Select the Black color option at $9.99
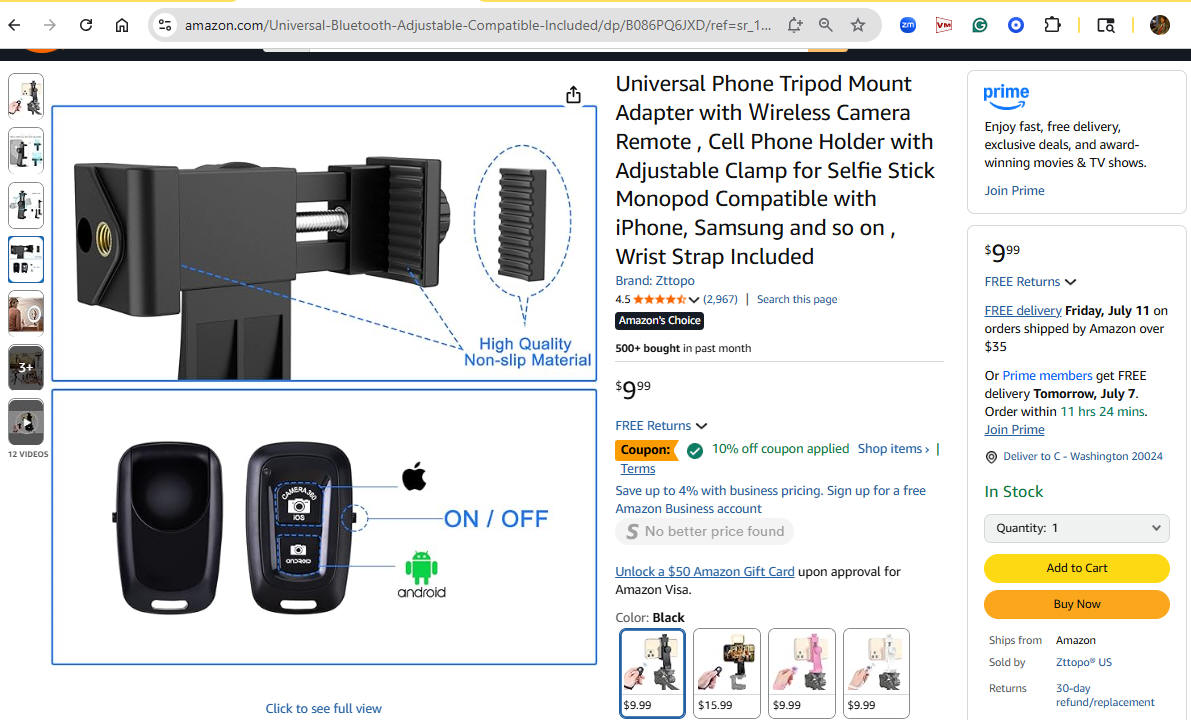Image resolution: width=1191 pixels, height=720 pixels. [652, 673]
